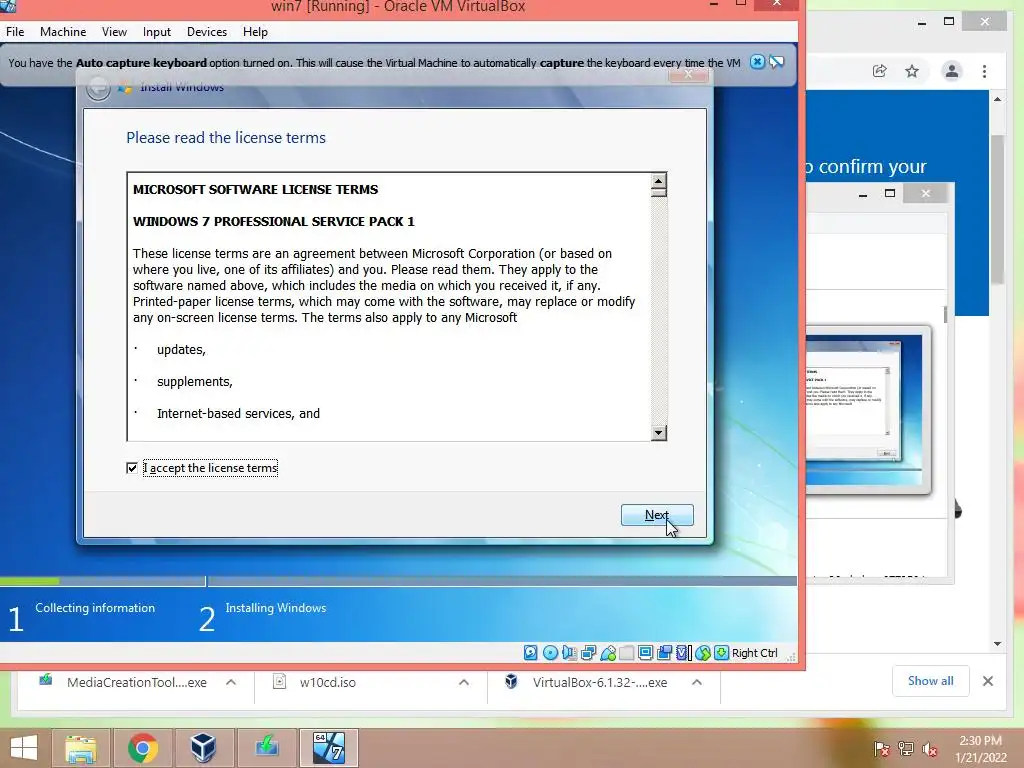Click the display settings icon in VirtualBox status bar

[646, 652]
